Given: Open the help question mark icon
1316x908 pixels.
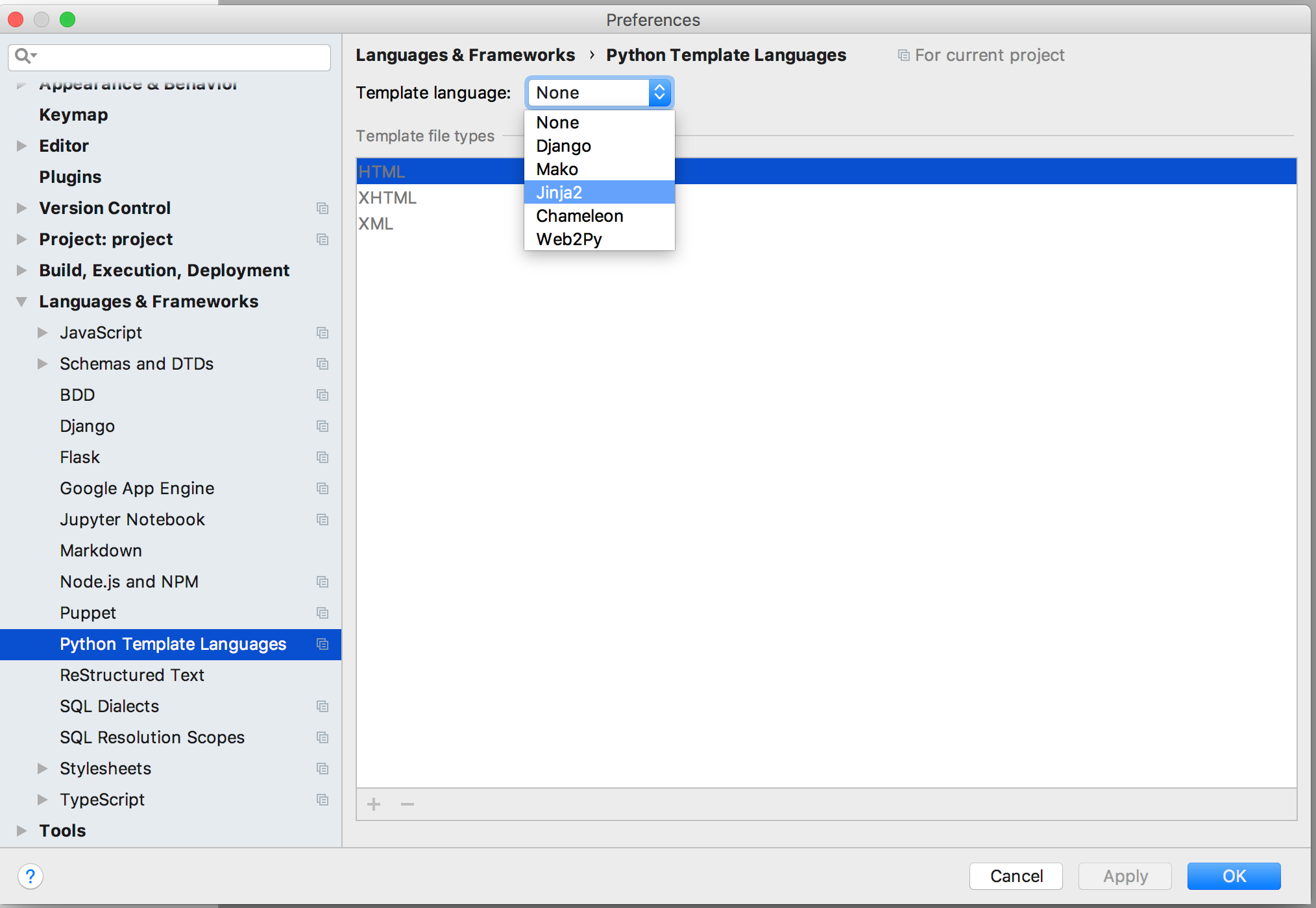Looking at the screenshot, I should [30, 876].
